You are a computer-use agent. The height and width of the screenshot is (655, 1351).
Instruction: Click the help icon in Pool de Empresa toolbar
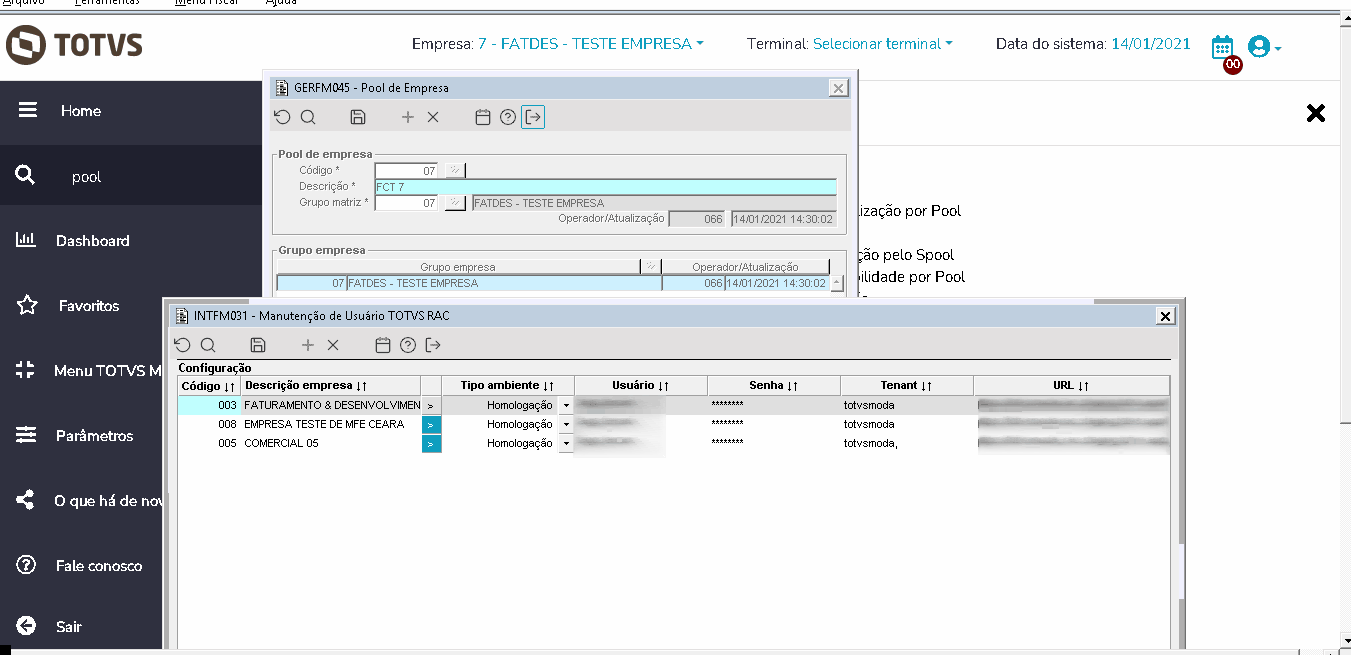pyautogui.click(x=507, y=117)
